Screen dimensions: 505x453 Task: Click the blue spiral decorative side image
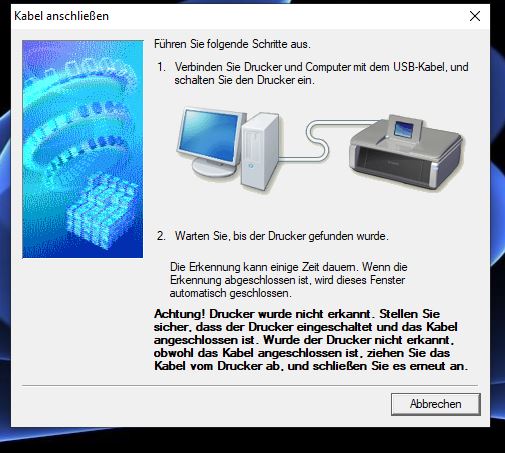pos(83,149)
